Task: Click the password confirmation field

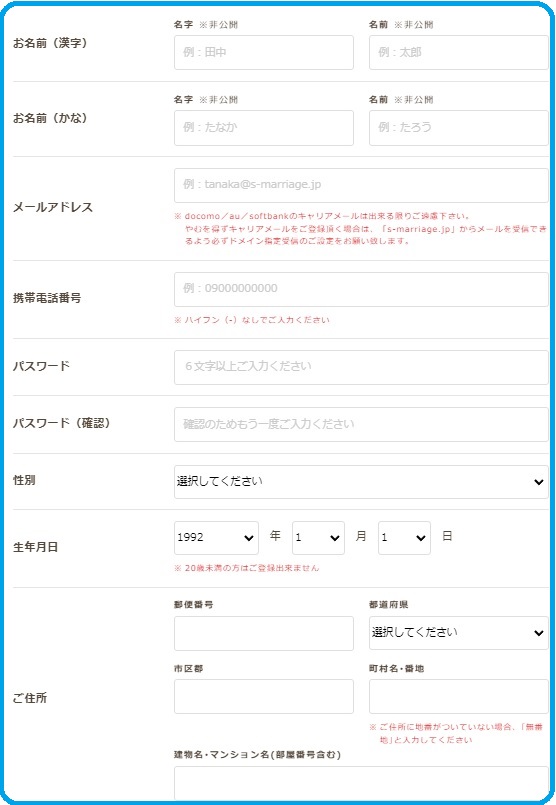Action: coord(361,425)
